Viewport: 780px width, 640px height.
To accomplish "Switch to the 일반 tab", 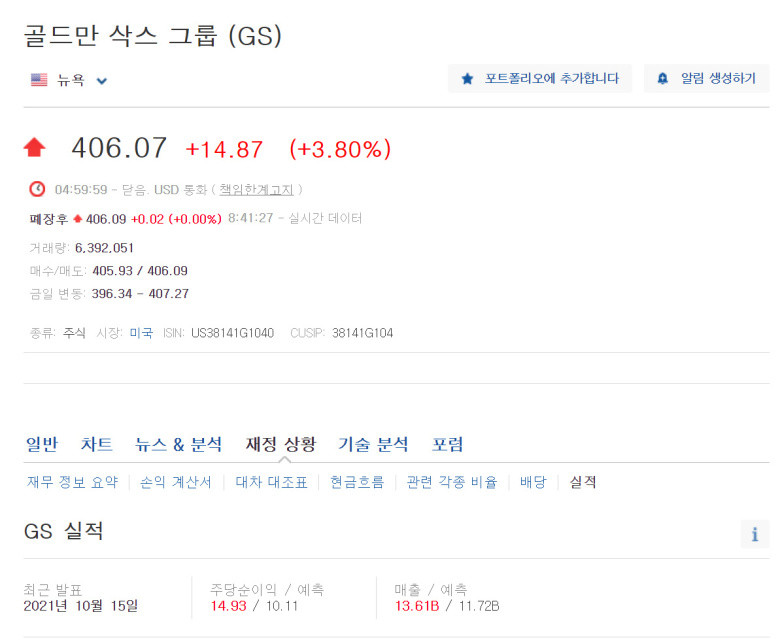I will pos(42,444).
